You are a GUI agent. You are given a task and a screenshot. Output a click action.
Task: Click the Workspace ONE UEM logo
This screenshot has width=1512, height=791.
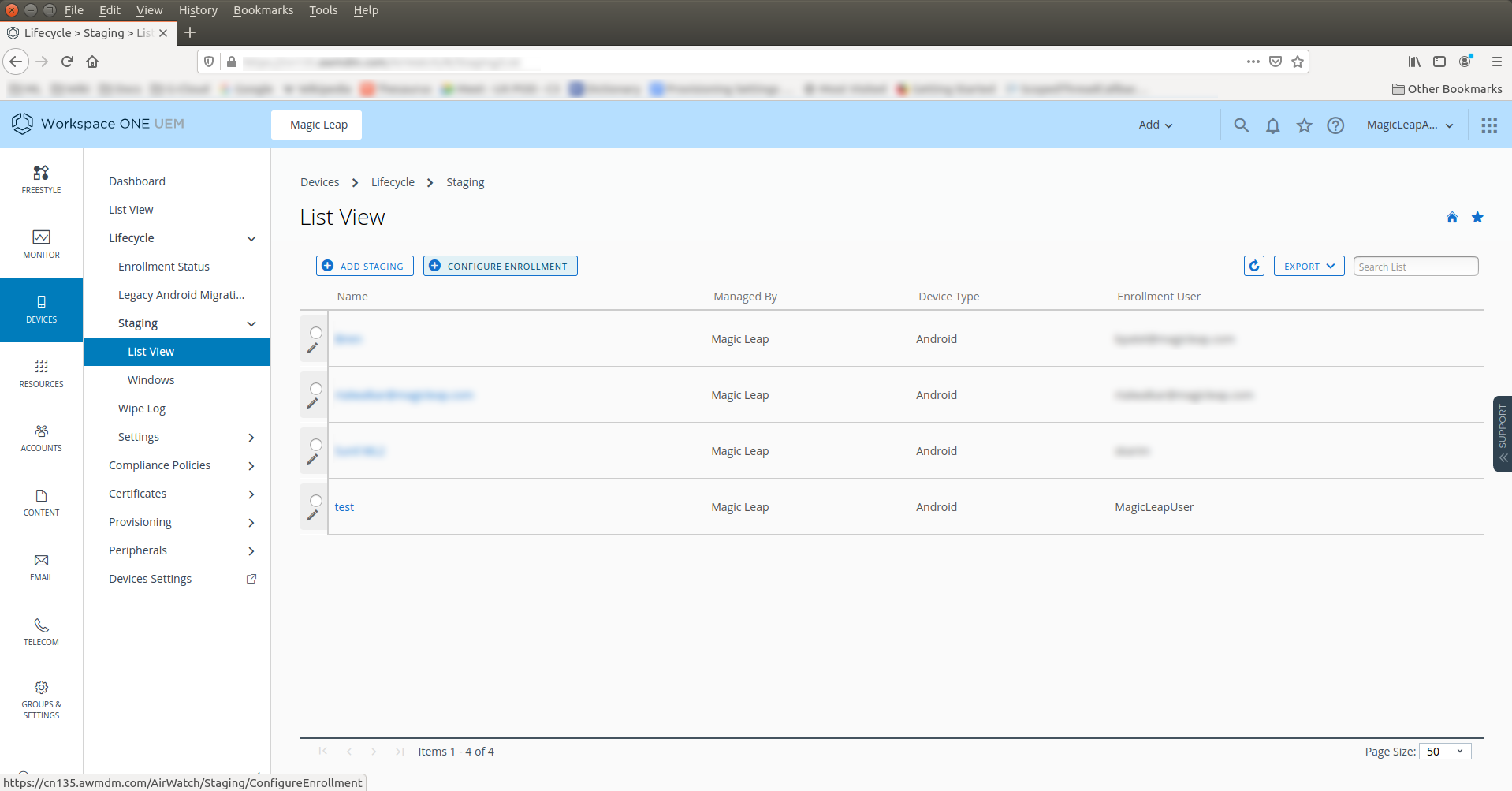[98, 124]
